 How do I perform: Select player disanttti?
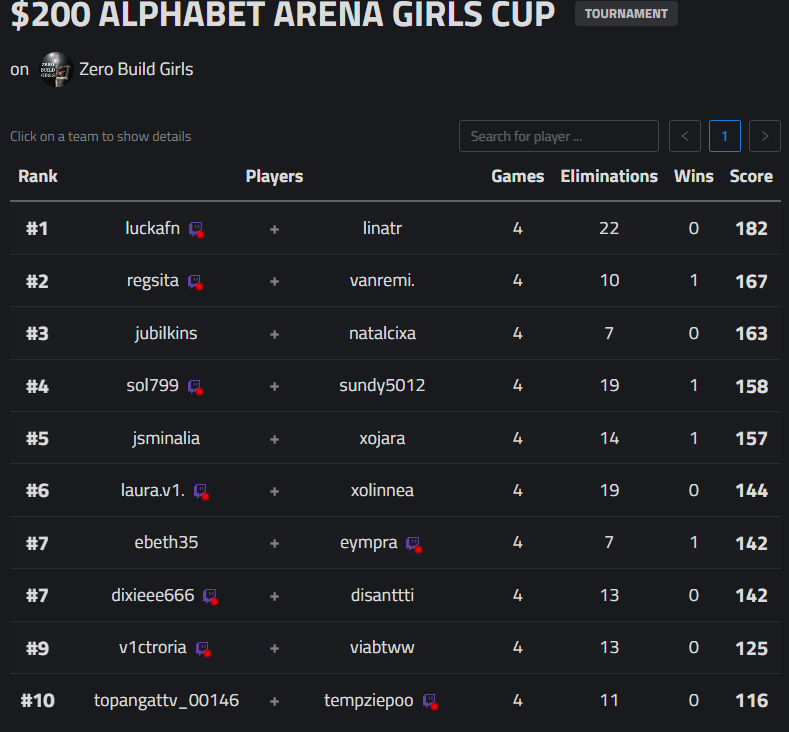[382, 595]
